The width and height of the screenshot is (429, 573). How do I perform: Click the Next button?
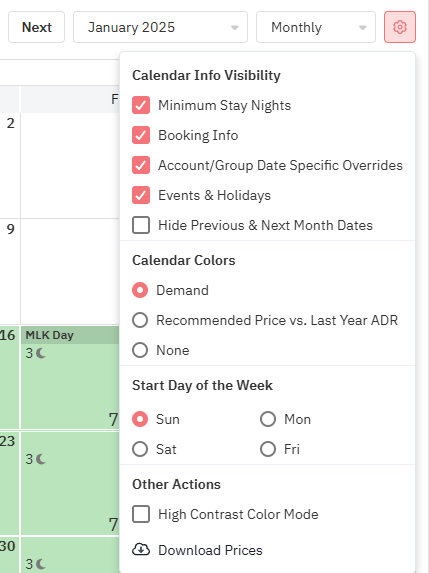[x=37, y=27]
